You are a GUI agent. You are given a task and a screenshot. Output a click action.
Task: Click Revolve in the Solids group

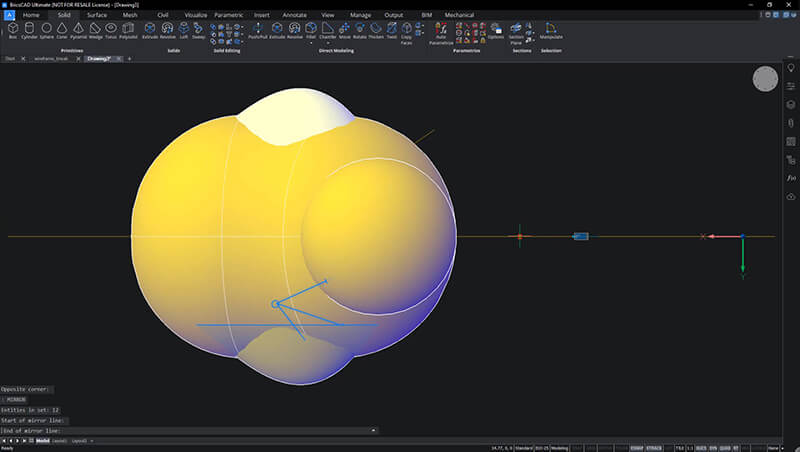(167, 30)
